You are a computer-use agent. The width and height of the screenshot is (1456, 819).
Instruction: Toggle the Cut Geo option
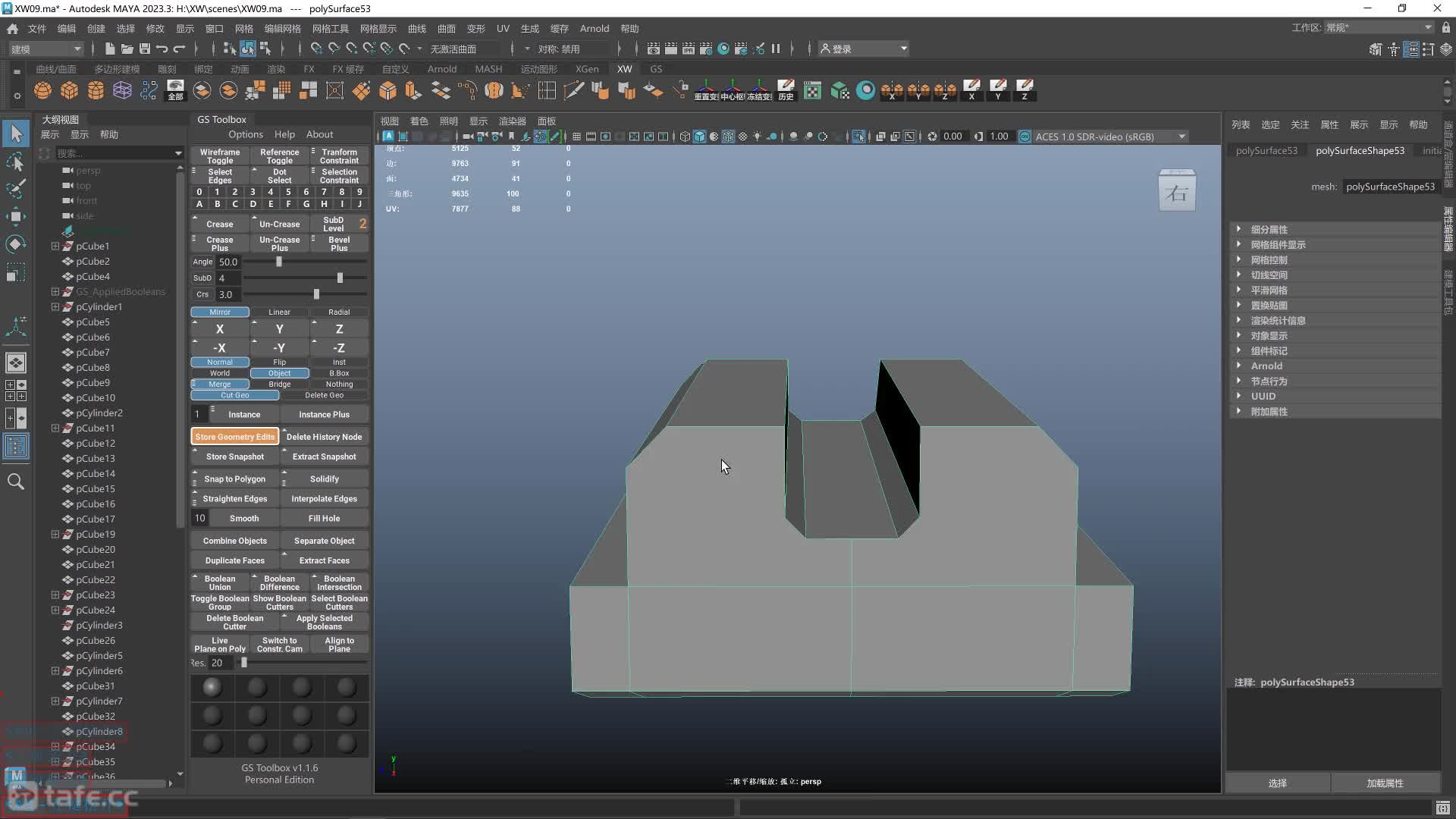(x=235, y=395)
